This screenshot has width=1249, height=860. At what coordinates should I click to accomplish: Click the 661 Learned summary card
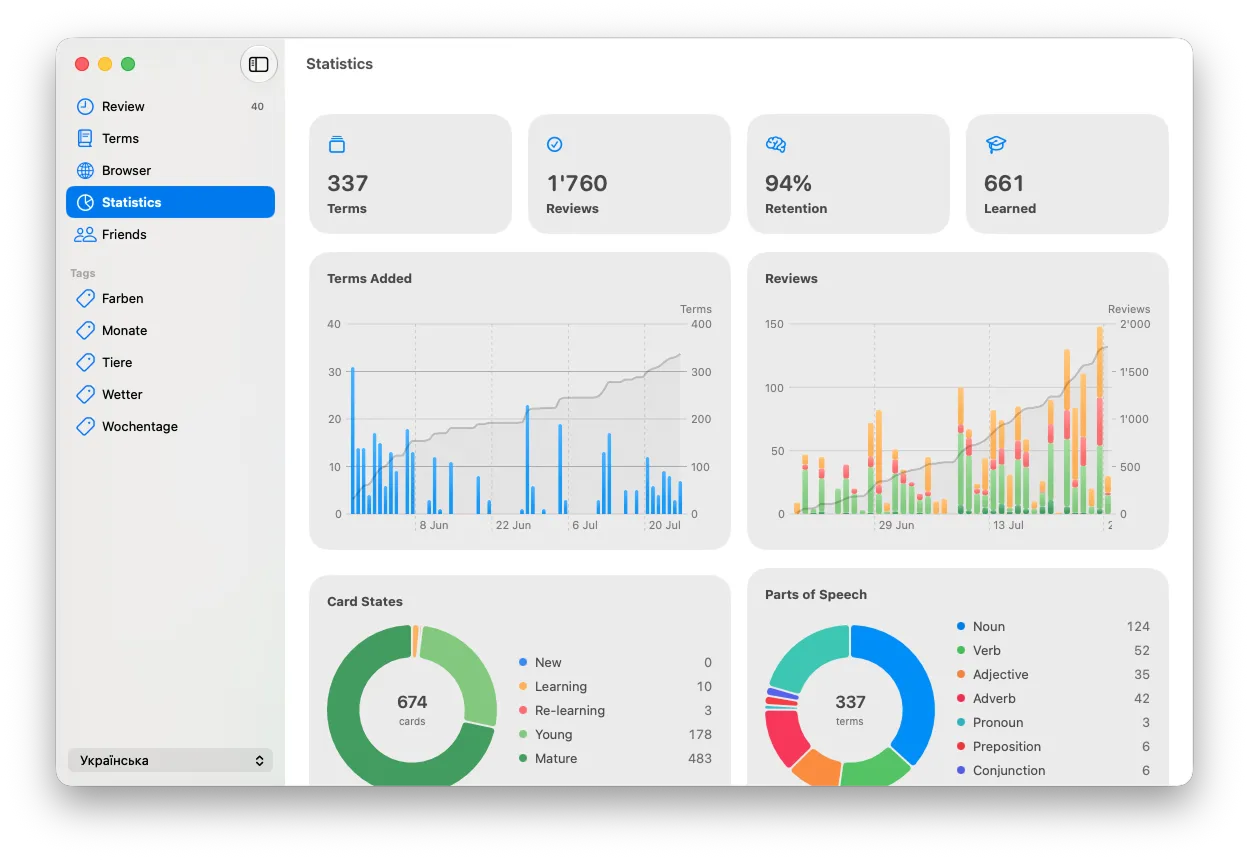1067,174
